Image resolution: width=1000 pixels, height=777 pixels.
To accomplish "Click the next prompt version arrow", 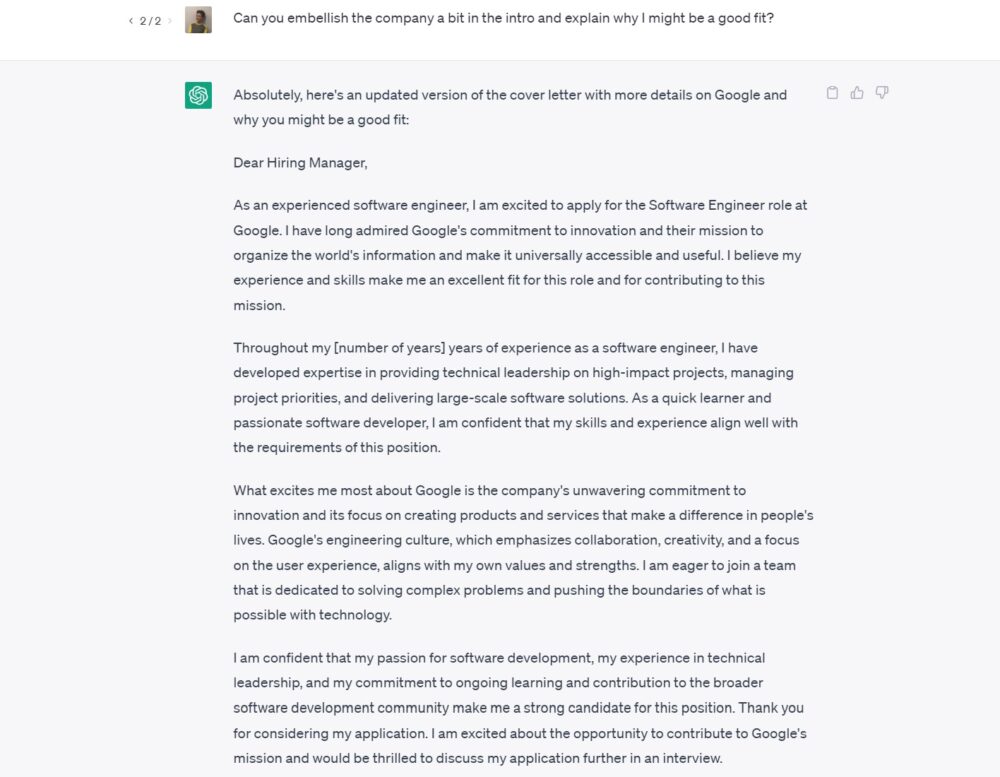I will (170, 21).
